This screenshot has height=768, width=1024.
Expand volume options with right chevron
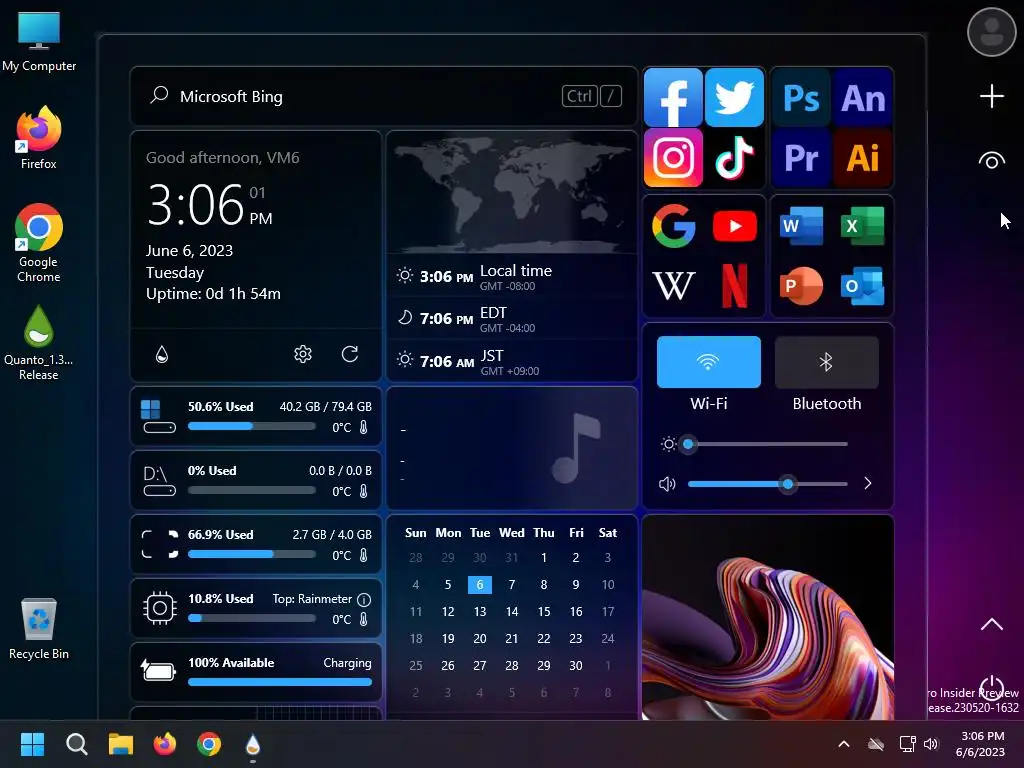coord(867,483)
